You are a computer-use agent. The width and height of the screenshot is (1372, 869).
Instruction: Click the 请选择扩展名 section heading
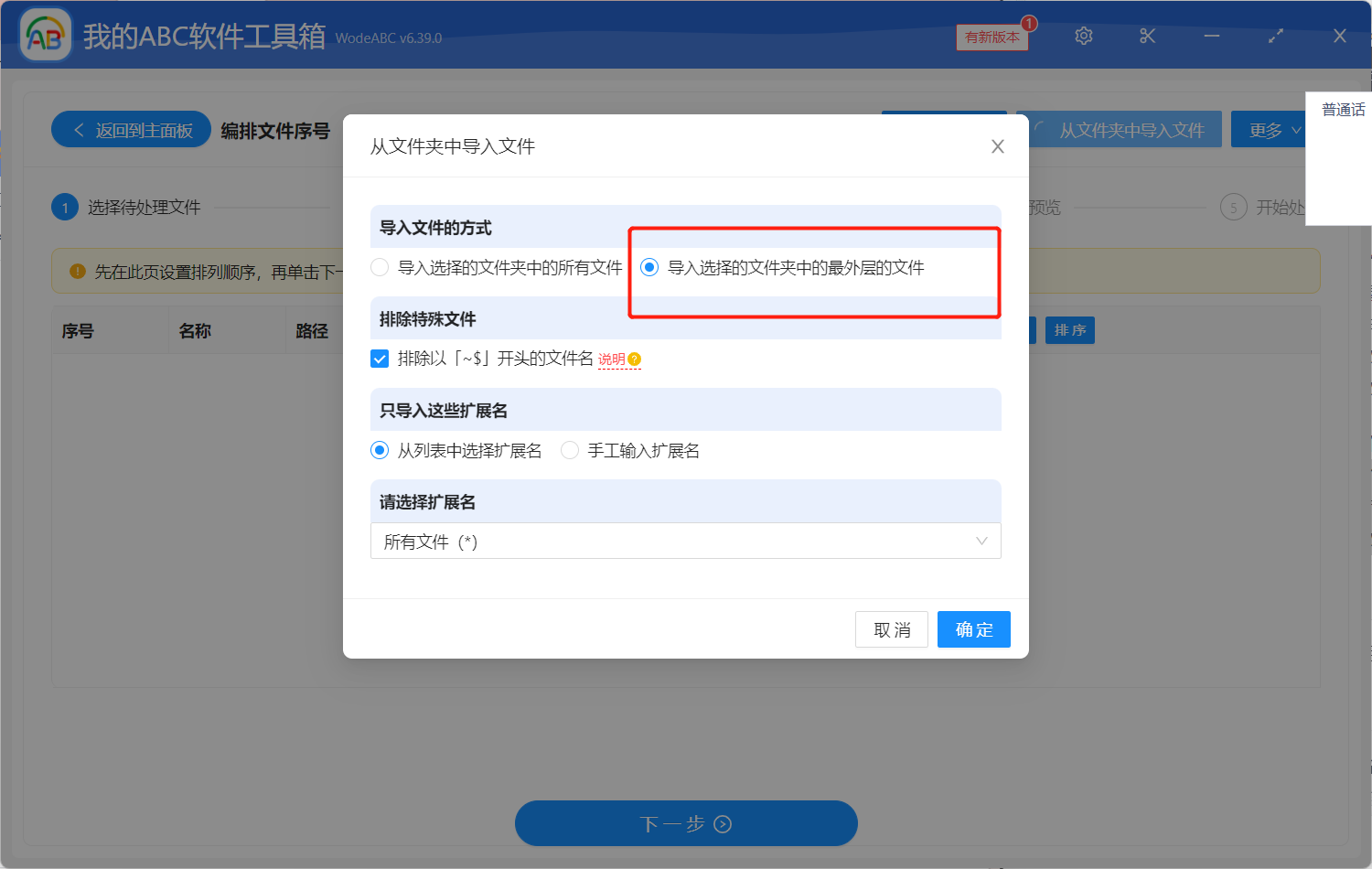pos(428,502)
